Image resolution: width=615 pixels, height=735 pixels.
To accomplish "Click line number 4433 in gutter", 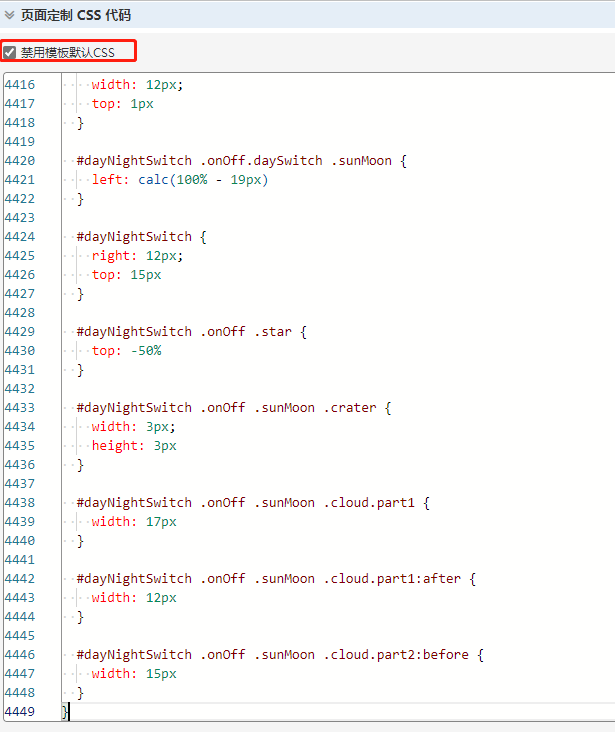I will point(20,408).
